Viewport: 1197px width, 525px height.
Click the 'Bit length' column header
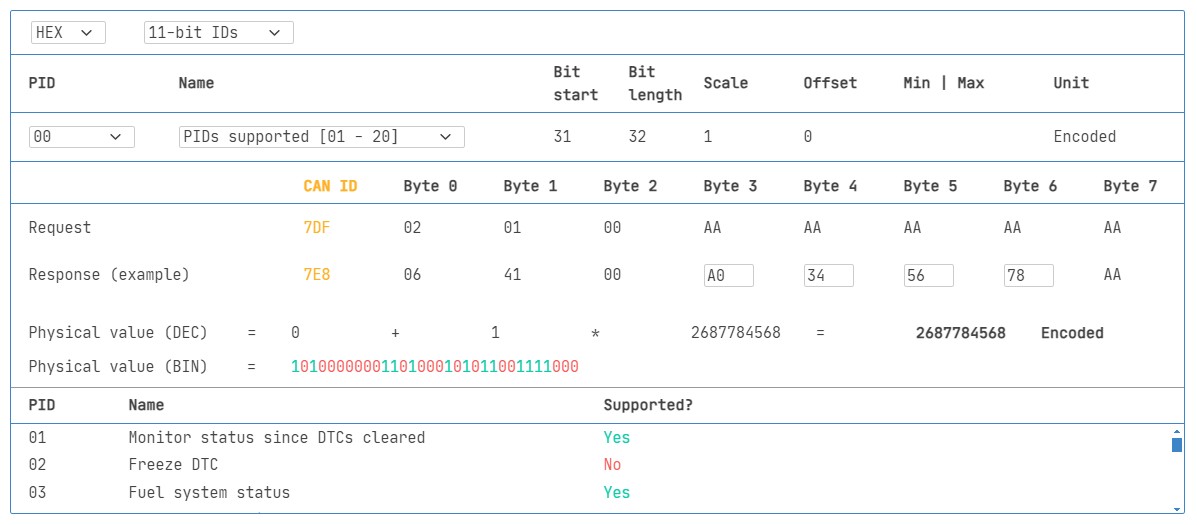[x=655, y=83]
